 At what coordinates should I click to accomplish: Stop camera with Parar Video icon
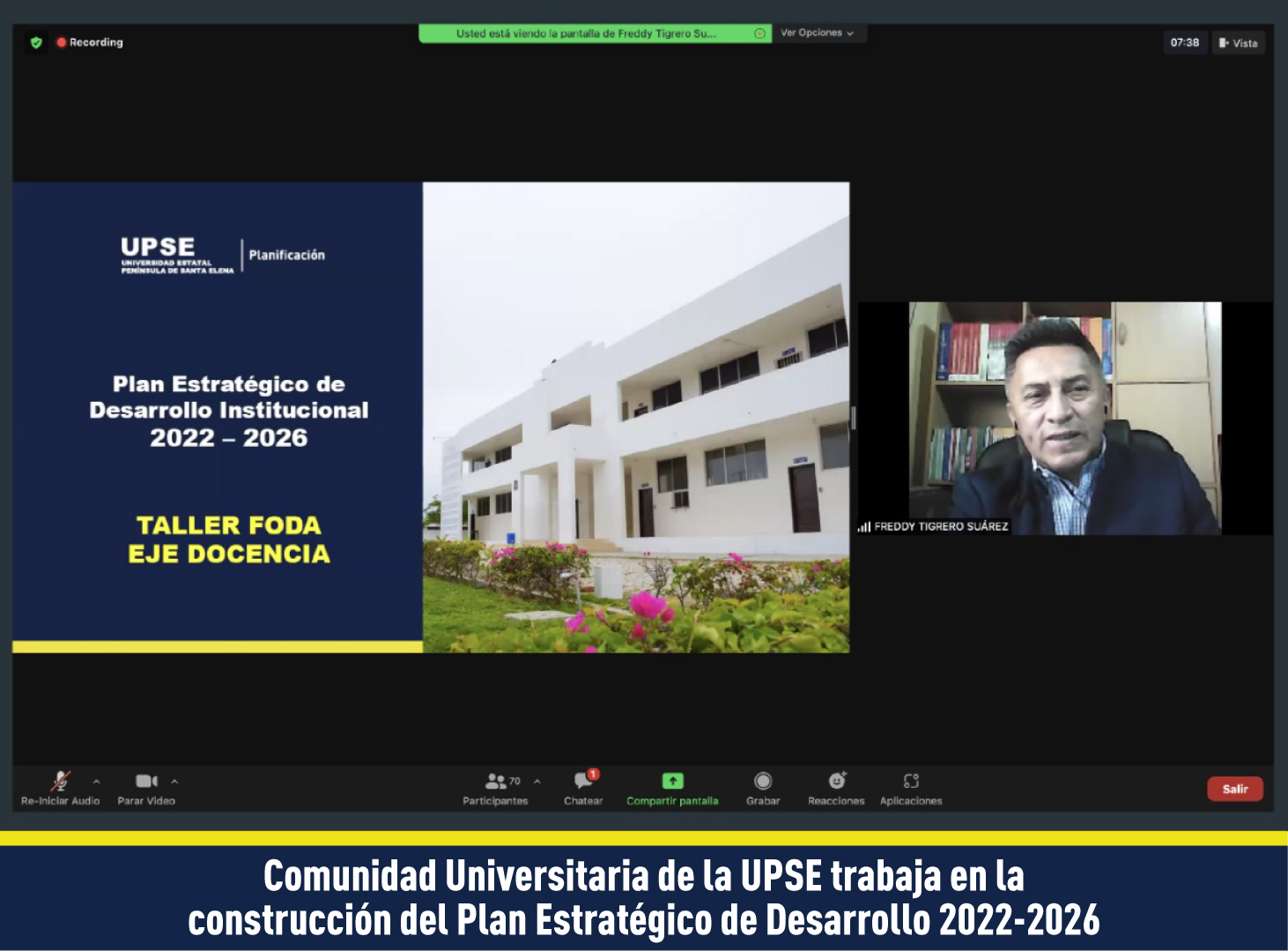146,781
